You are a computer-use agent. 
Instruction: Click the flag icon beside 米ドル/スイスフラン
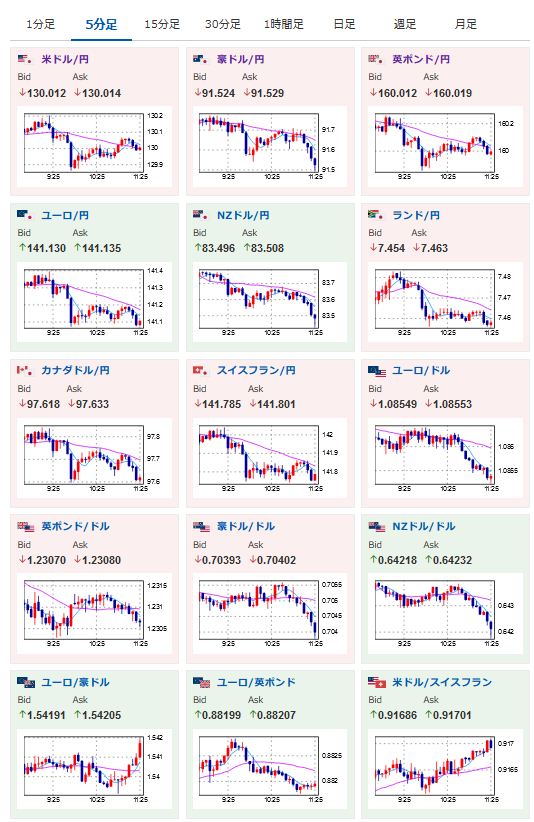(x=377, y=683)
